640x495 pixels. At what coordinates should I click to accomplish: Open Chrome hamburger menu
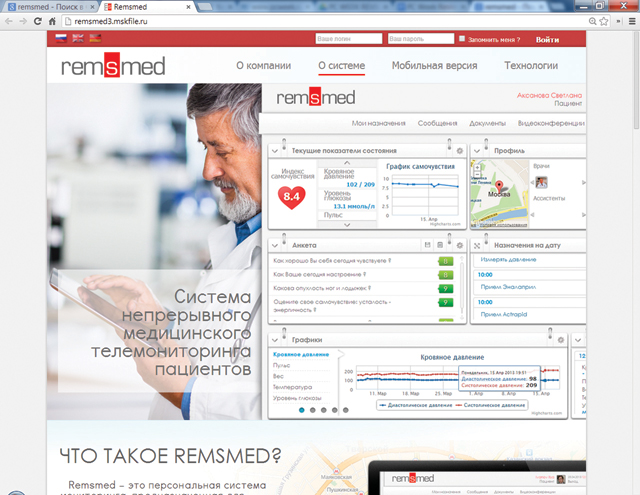click(x=631, y=21)
